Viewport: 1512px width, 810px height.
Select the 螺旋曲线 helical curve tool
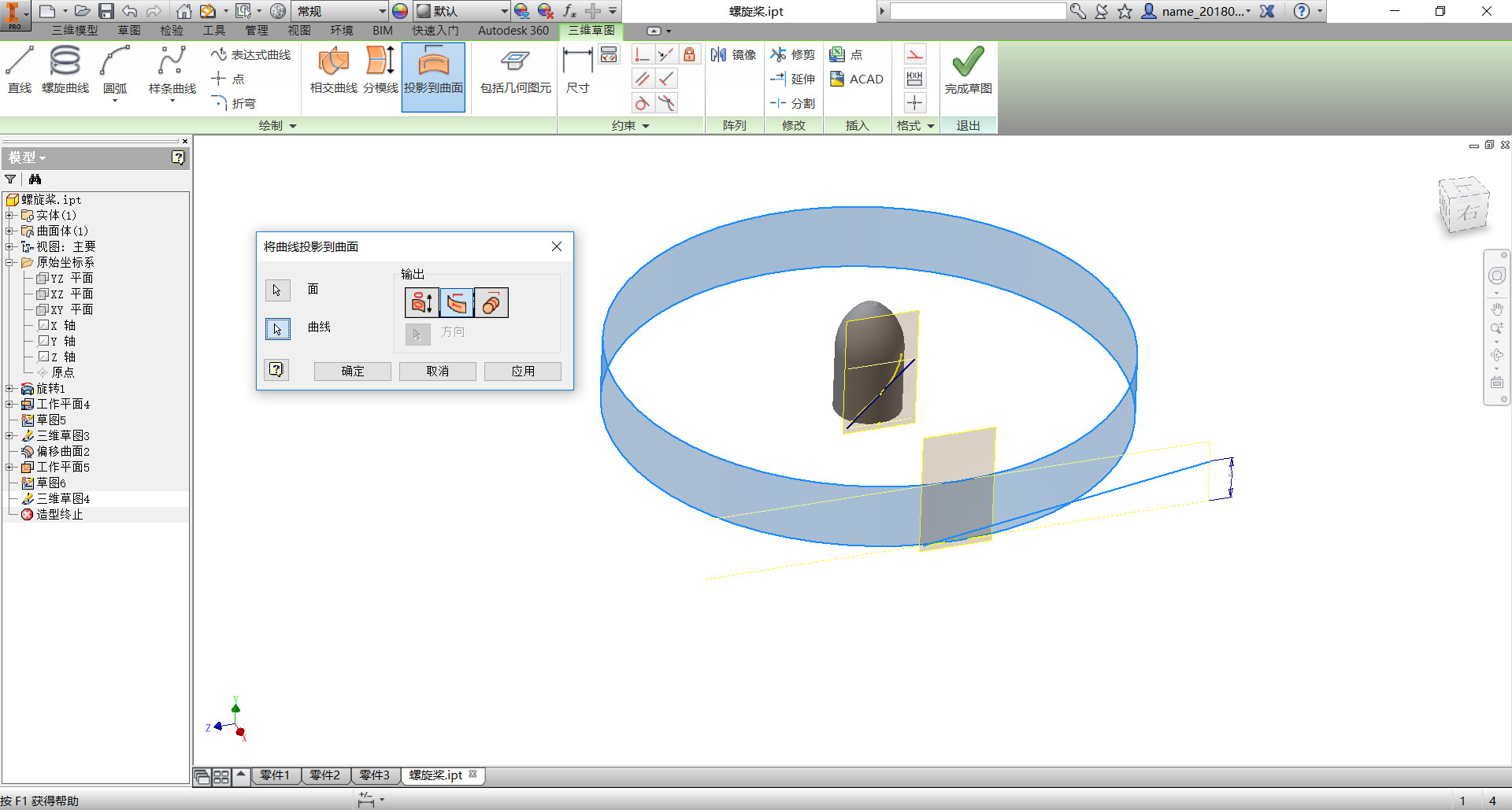point(65,69)
